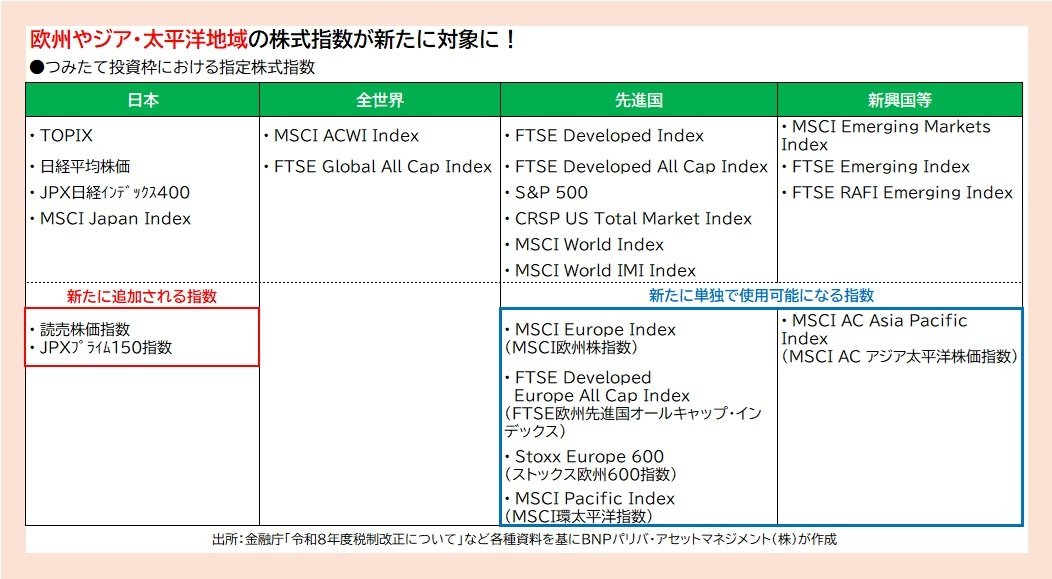Click the 新たに追加される指数 red label

140,295
